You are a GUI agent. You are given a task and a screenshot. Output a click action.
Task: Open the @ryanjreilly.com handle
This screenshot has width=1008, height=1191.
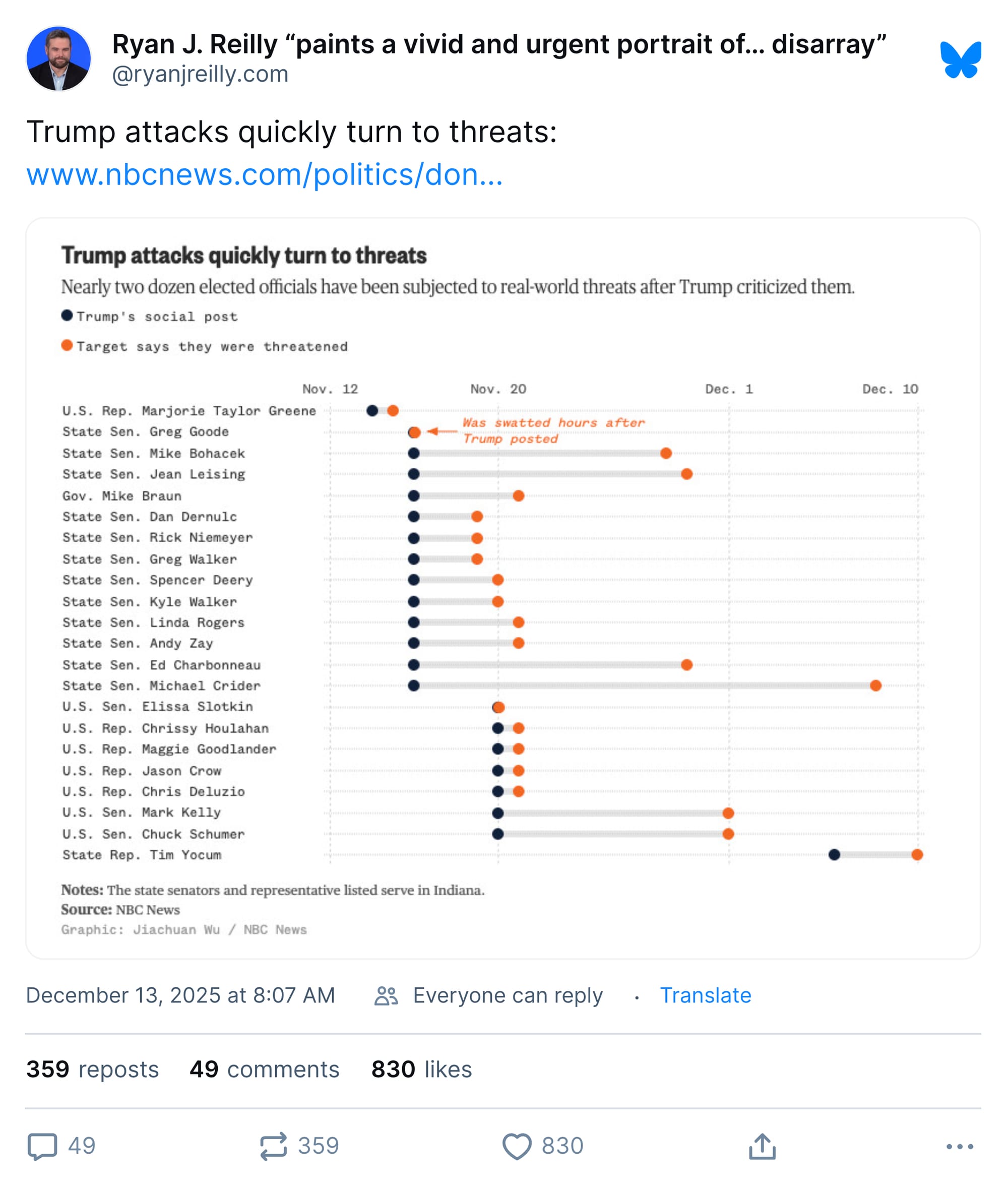coord(200,74)
